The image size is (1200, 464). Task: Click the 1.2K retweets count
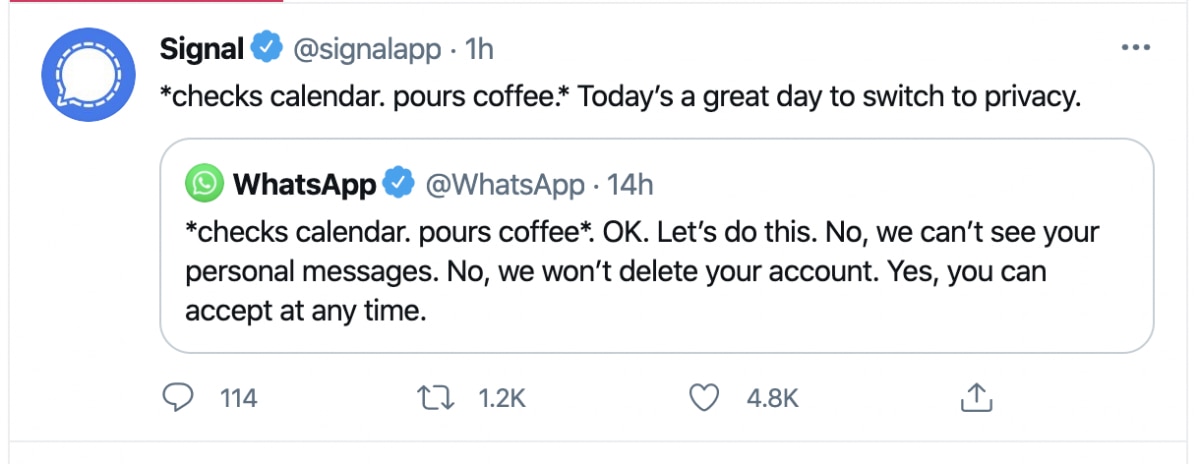point(502,398)
